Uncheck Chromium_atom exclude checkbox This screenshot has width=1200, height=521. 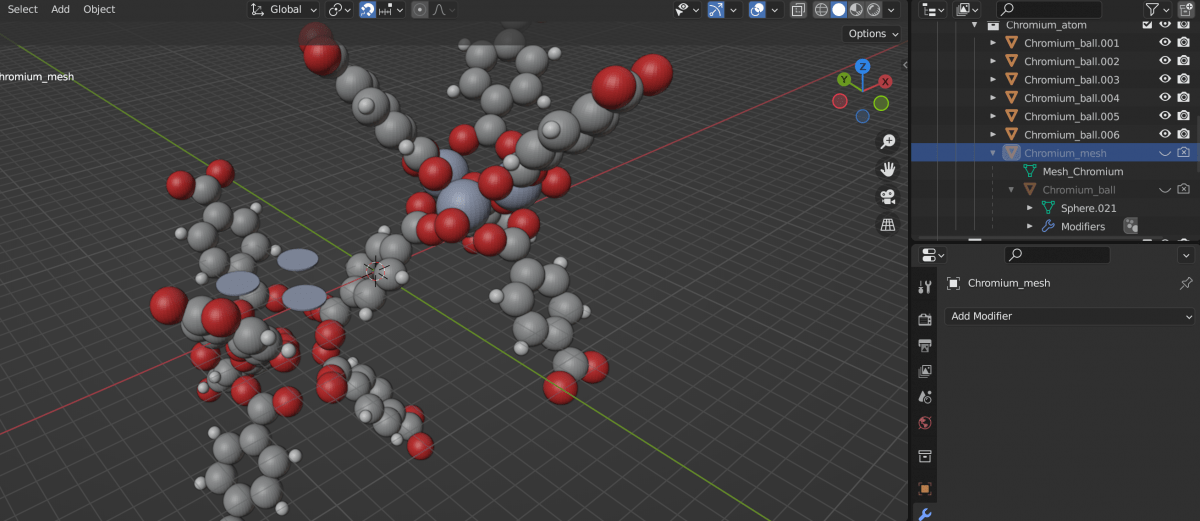pyautogui.click(x=1147, y=25)
